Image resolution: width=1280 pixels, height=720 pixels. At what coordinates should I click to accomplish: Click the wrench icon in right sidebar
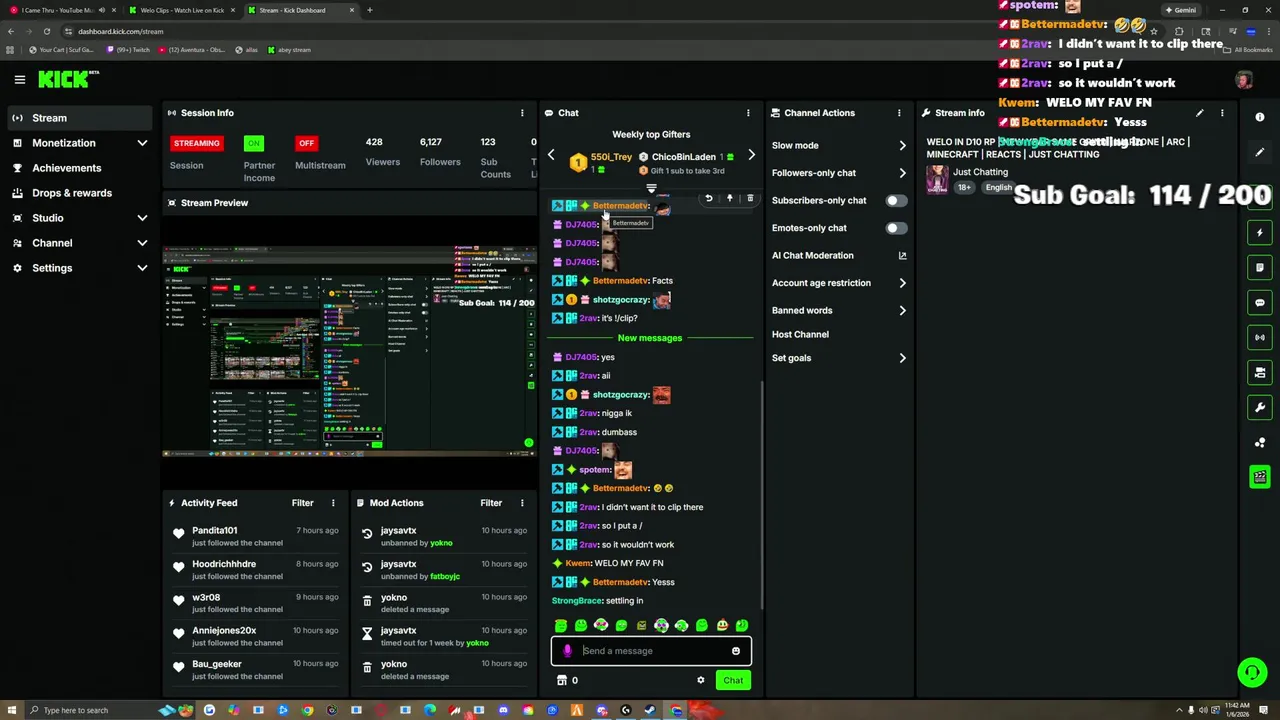tap(1260, 407)
